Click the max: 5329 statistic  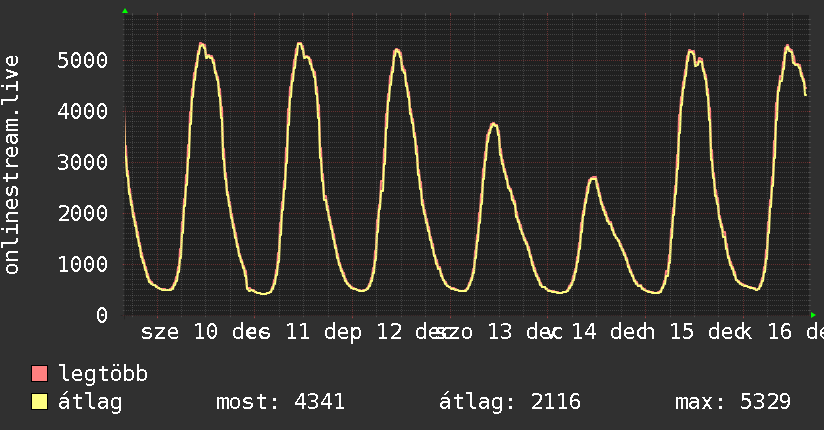(733, 402)
